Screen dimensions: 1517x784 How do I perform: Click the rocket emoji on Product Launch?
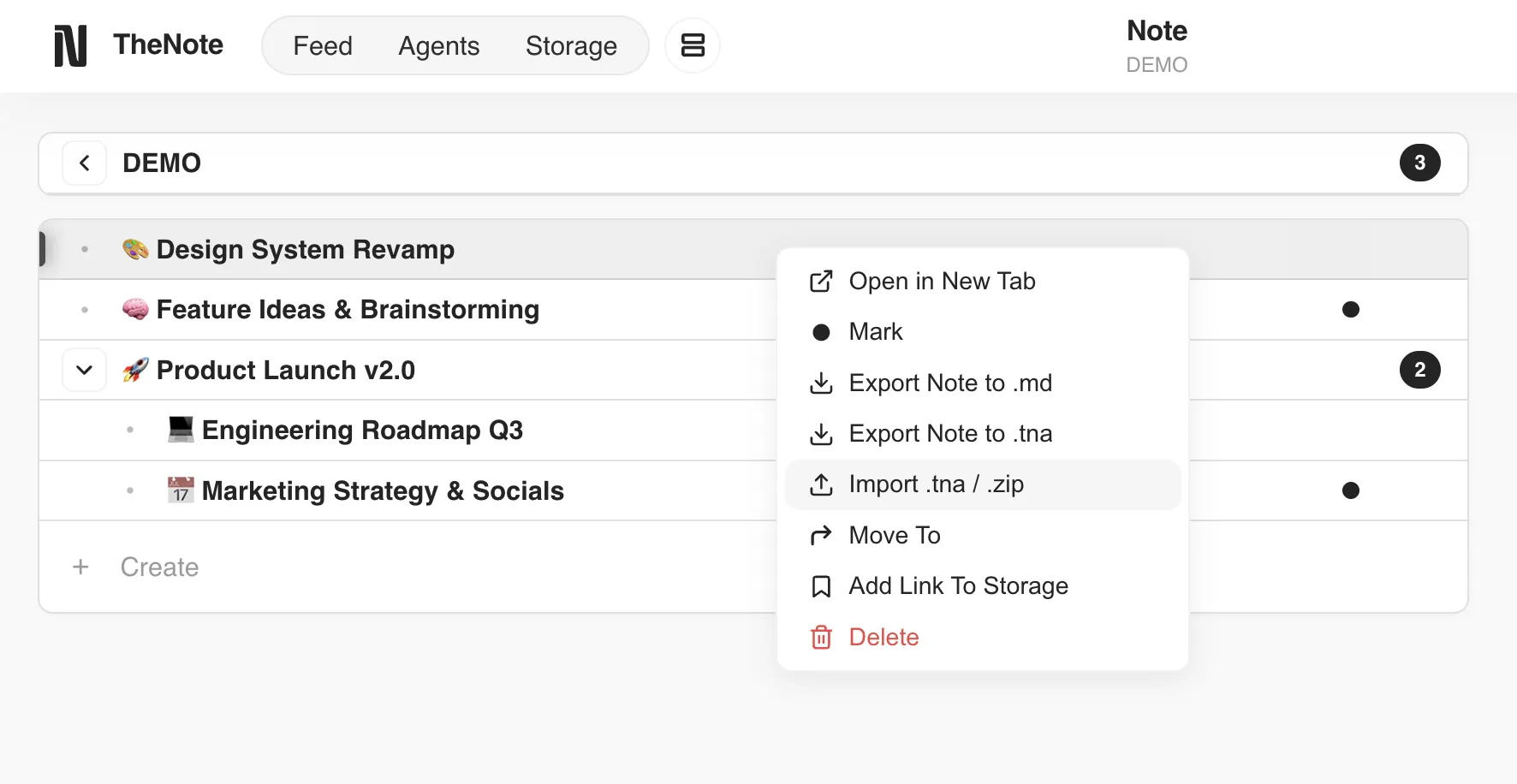pos(135,370)
